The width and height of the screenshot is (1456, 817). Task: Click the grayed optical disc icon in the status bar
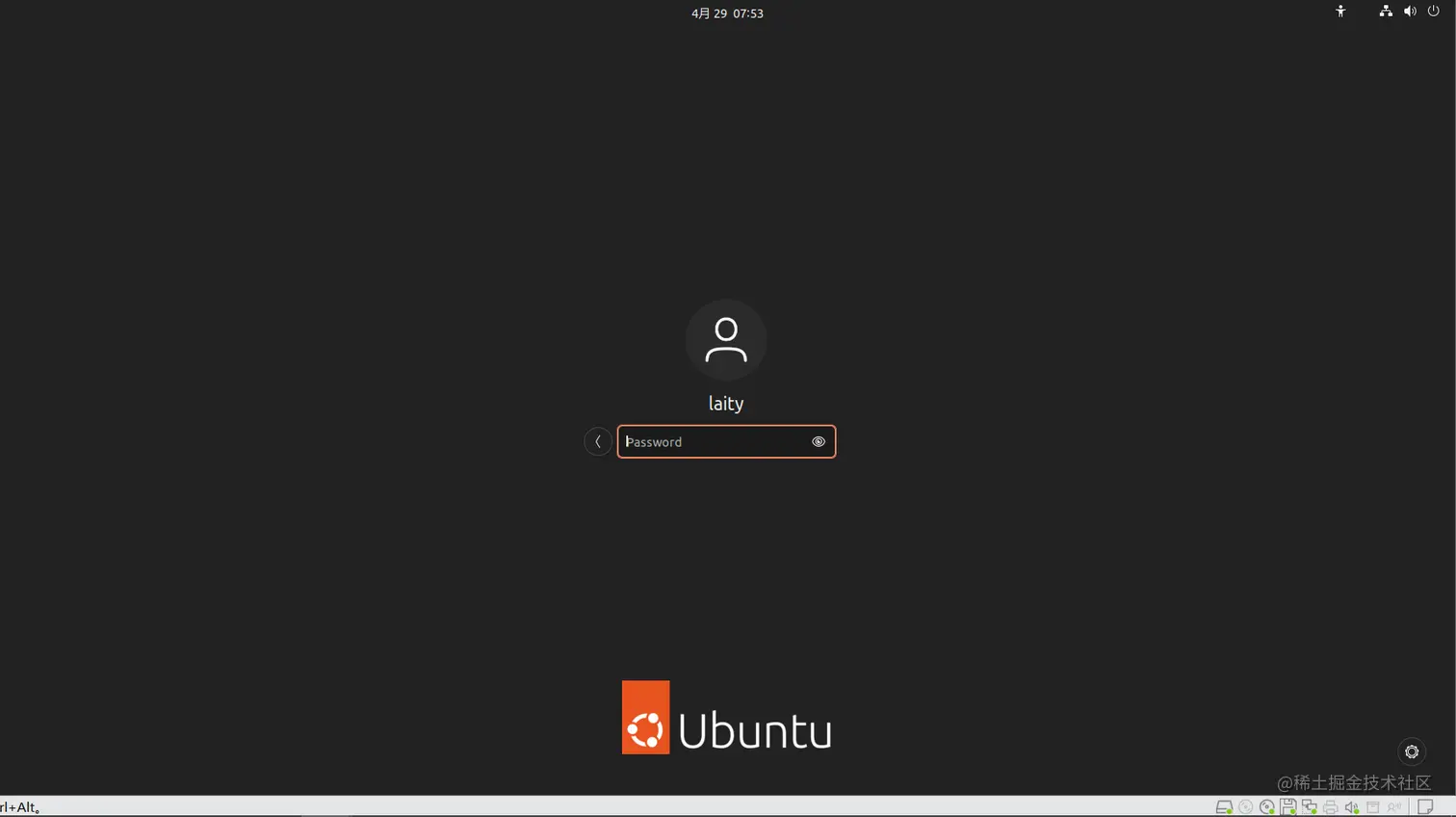(x=1246, y=806)
